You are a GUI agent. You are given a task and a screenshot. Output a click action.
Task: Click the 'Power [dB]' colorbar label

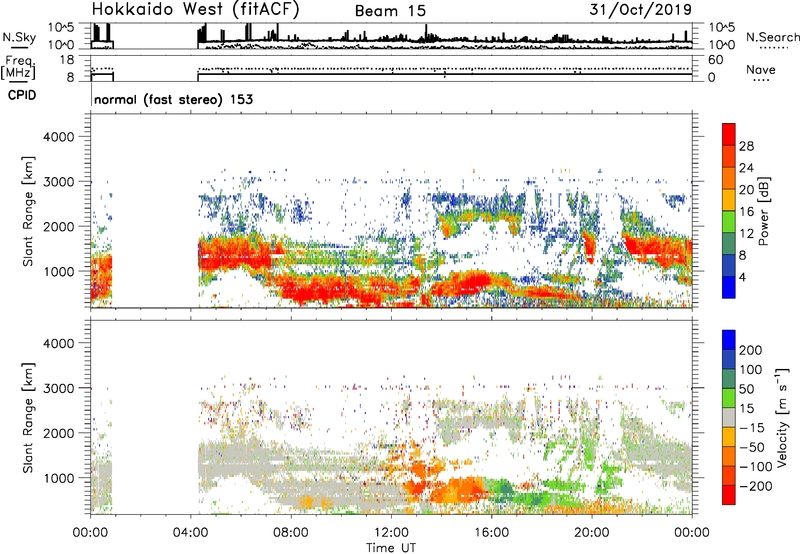click(x=763, y=211)
